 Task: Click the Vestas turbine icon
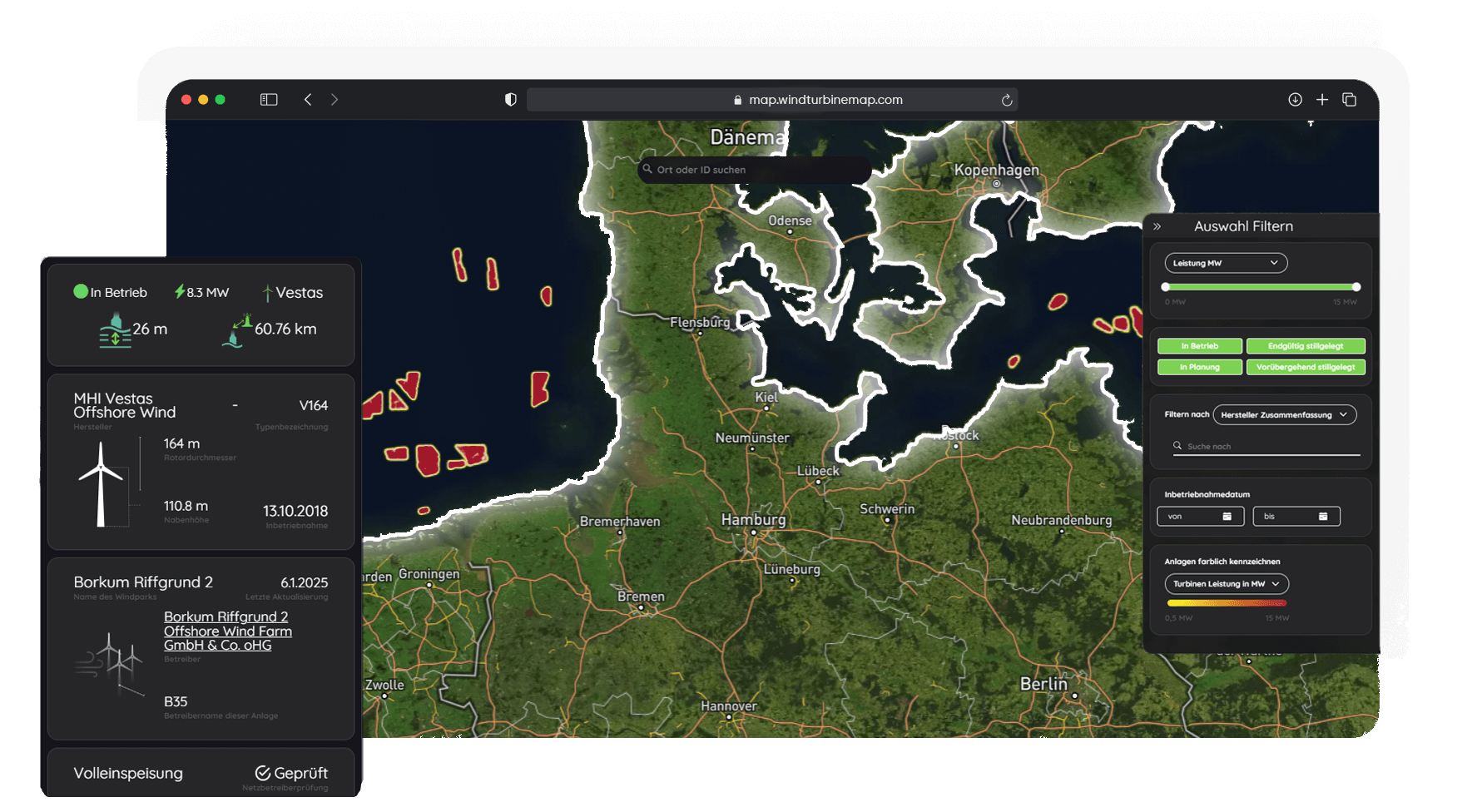click(267, 293)
